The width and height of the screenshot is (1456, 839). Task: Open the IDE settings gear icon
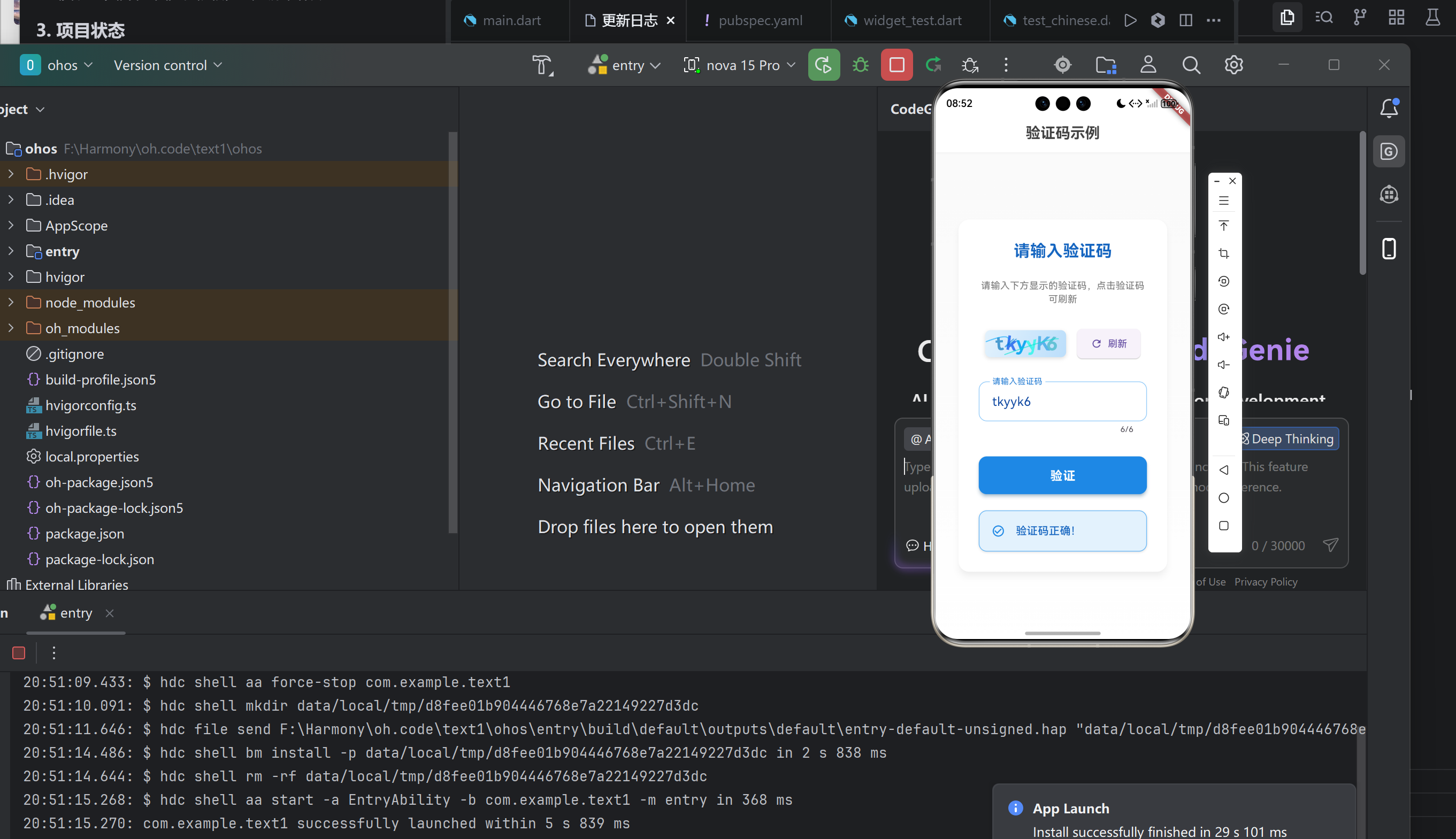1233,65
